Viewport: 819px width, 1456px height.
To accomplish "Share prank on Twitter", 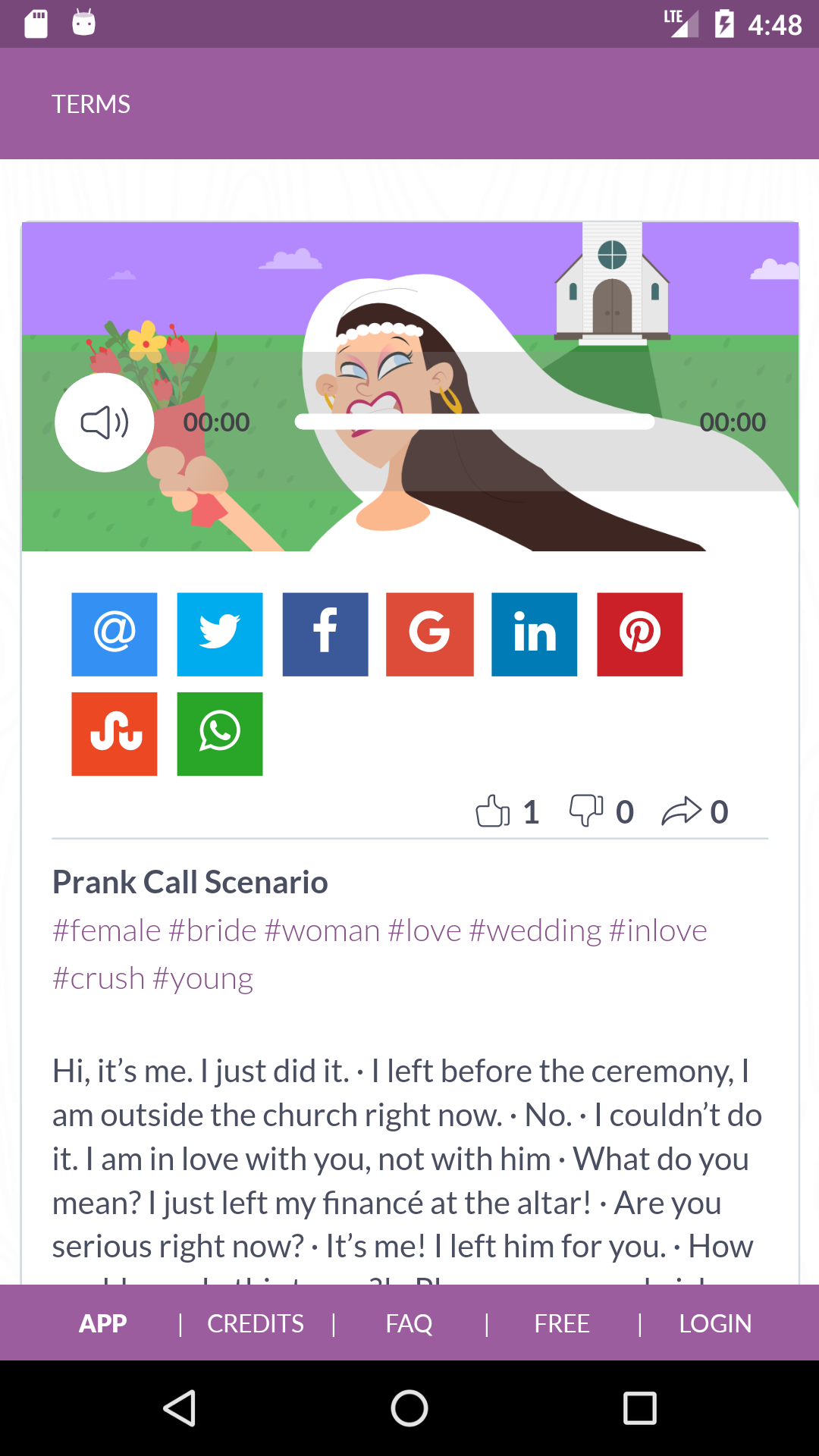I will (220, 634).
